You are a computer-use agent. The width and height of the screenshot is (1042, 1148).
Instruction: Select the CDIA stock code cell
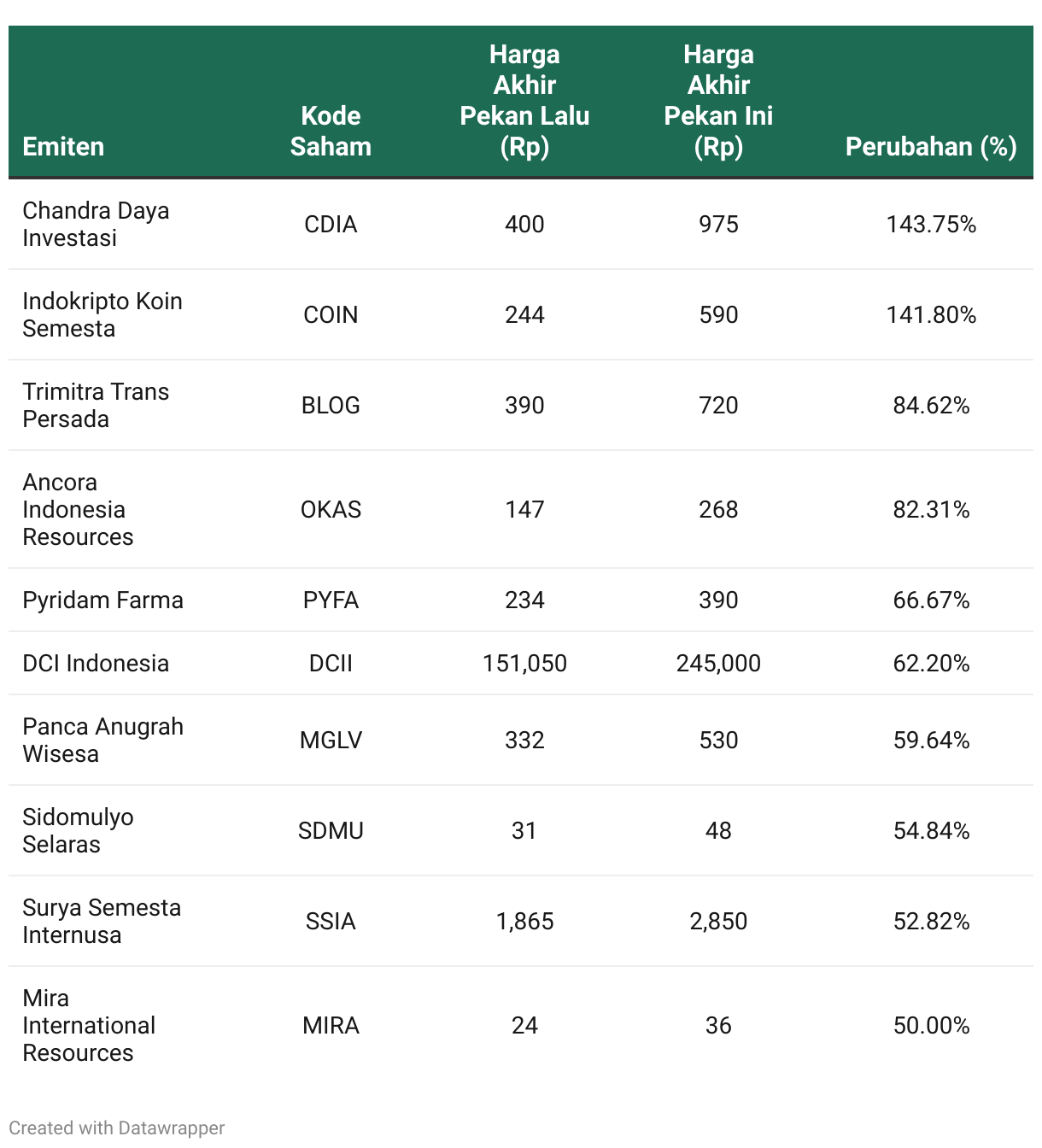(331, 224)
